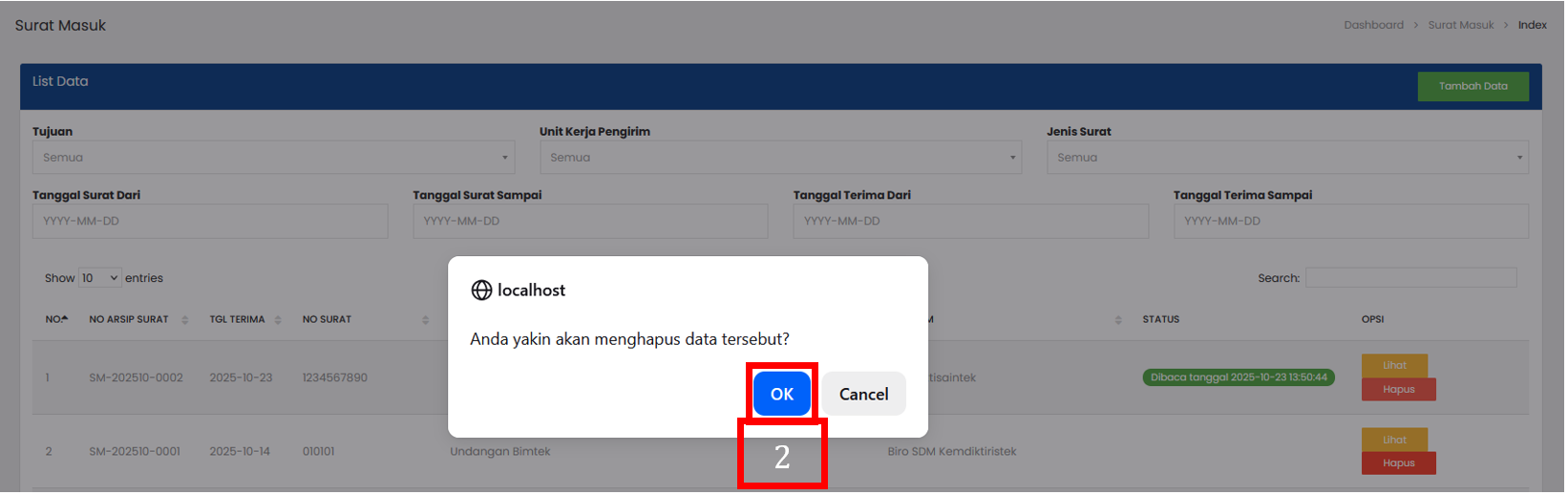
Task: Confirm deletion by clicking OK
Action: [780, 394]
